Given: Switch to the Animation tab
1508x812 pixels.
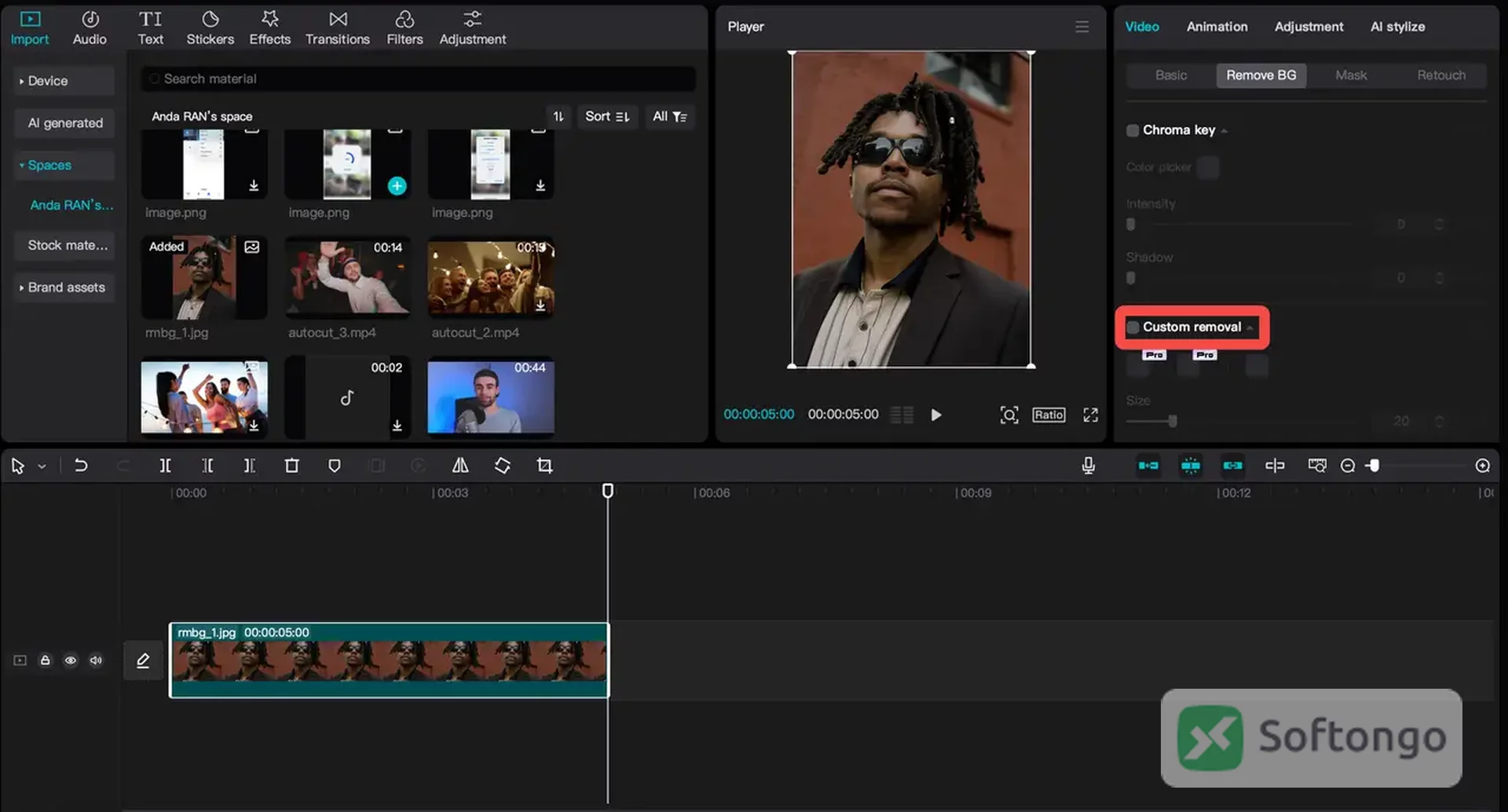Looking at the screenshot, I should point(1217,27).
